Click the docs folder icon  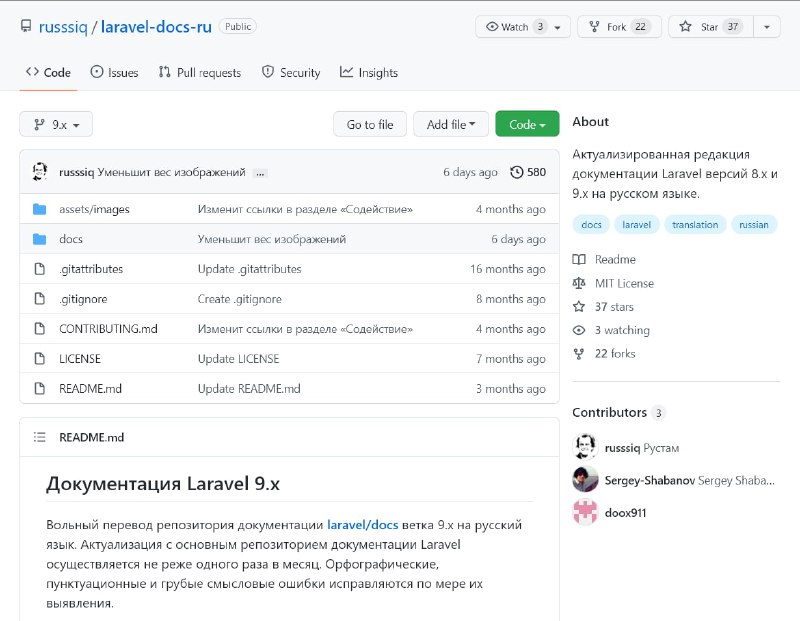pyautogui.click(x=39, y=239)
